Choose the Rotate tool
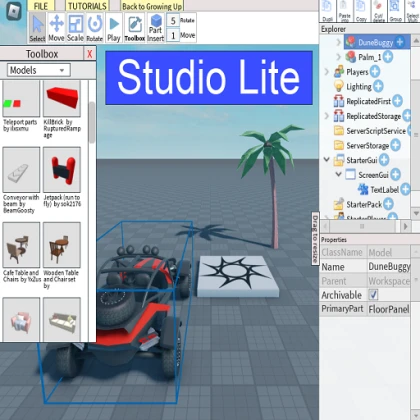Viewport: 420px width, 420px height. tap(95, 28)
